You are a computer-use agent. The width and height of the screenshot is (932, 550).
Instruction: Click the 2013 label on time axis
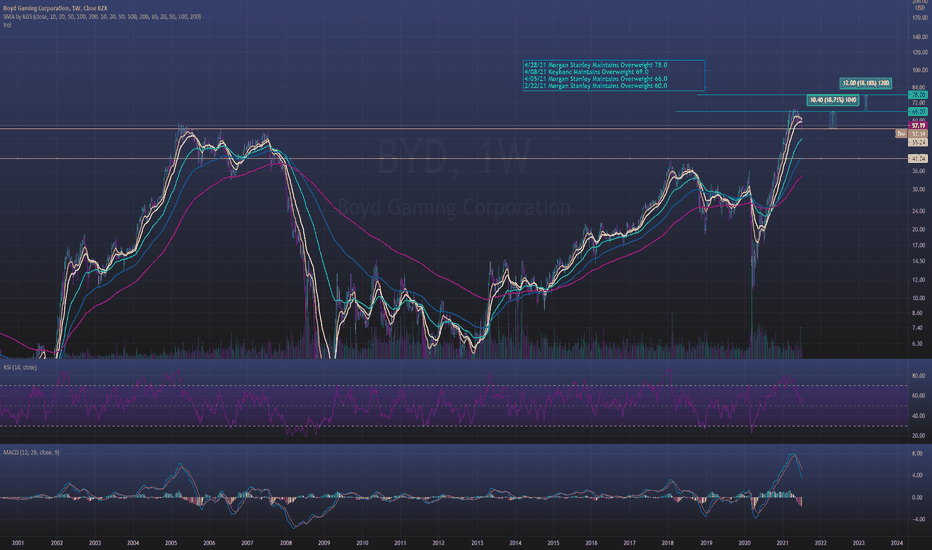coord(477,543)
